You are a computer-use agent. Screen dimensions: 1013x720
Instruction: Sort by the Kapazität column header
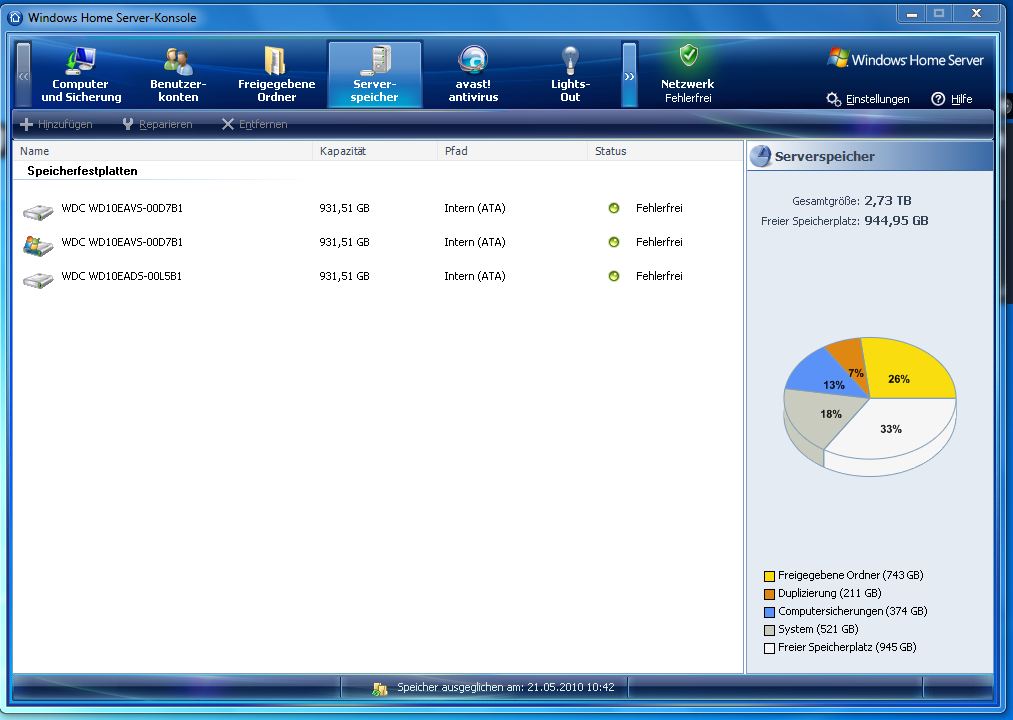click(x=375, y=151)
